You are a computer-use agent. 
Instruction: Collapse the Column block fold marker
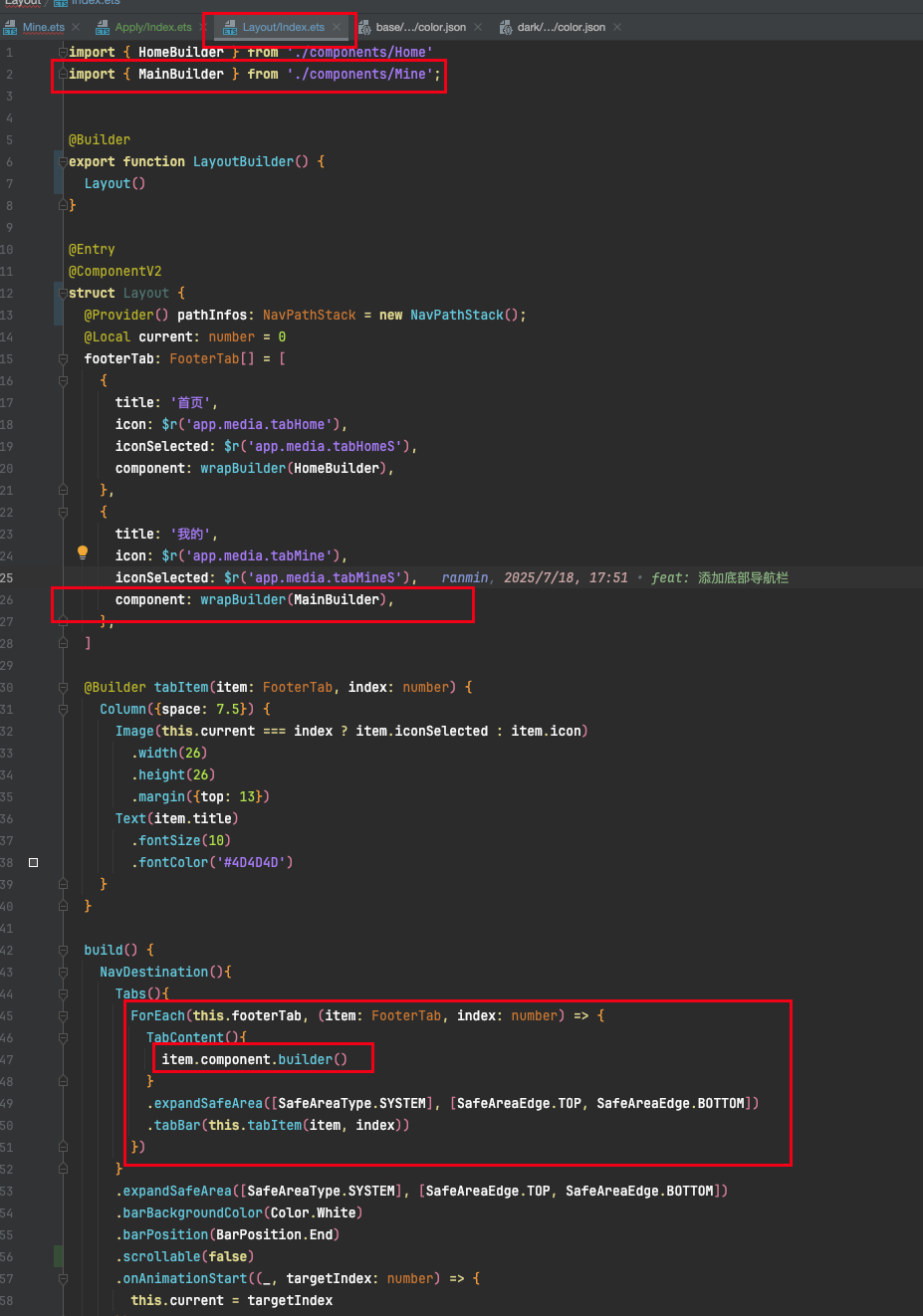click(x=63, y=709)
